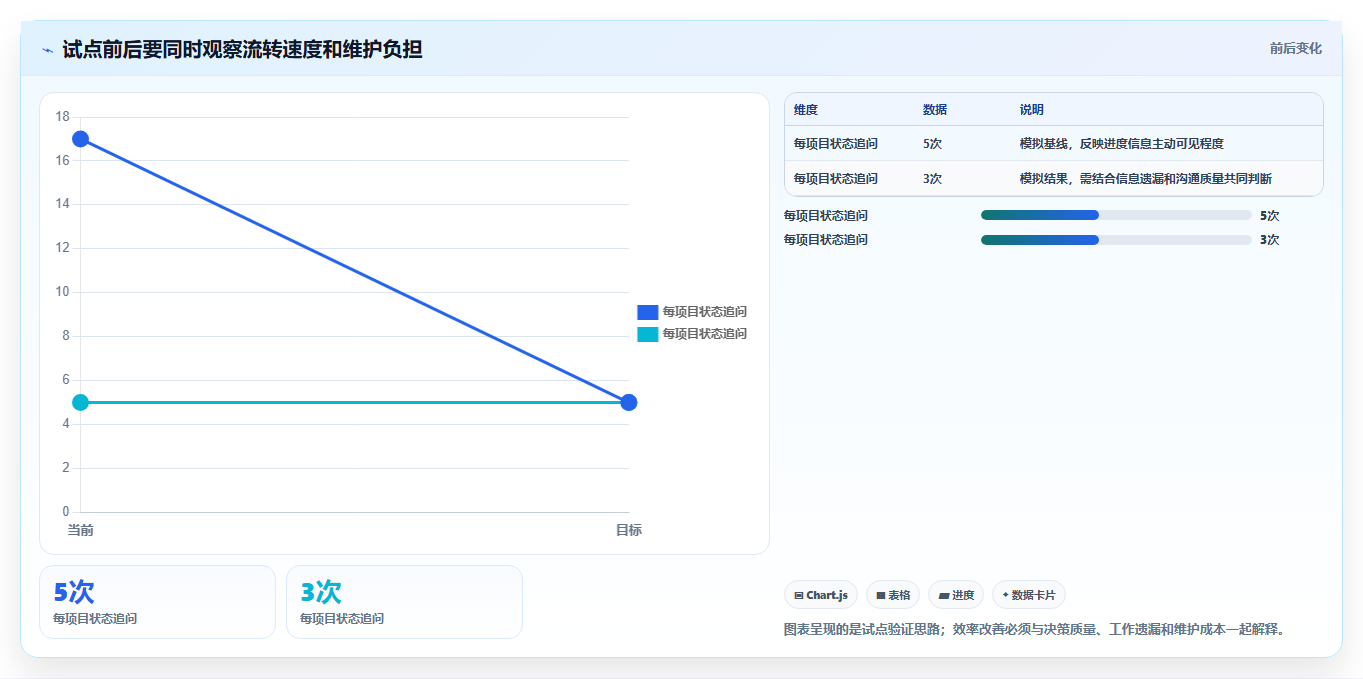Click the grid icon in the 表格 tag
This screenshot has width=1363, height=679.
pos(881,595)
